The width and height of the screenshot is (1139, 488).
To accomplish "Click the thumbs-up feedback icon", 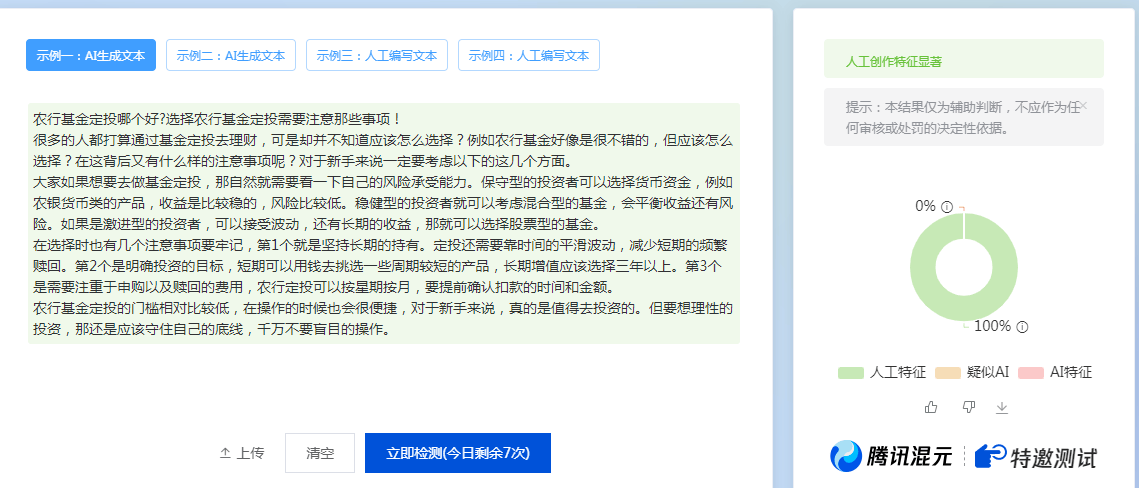I will coord(931,407).
